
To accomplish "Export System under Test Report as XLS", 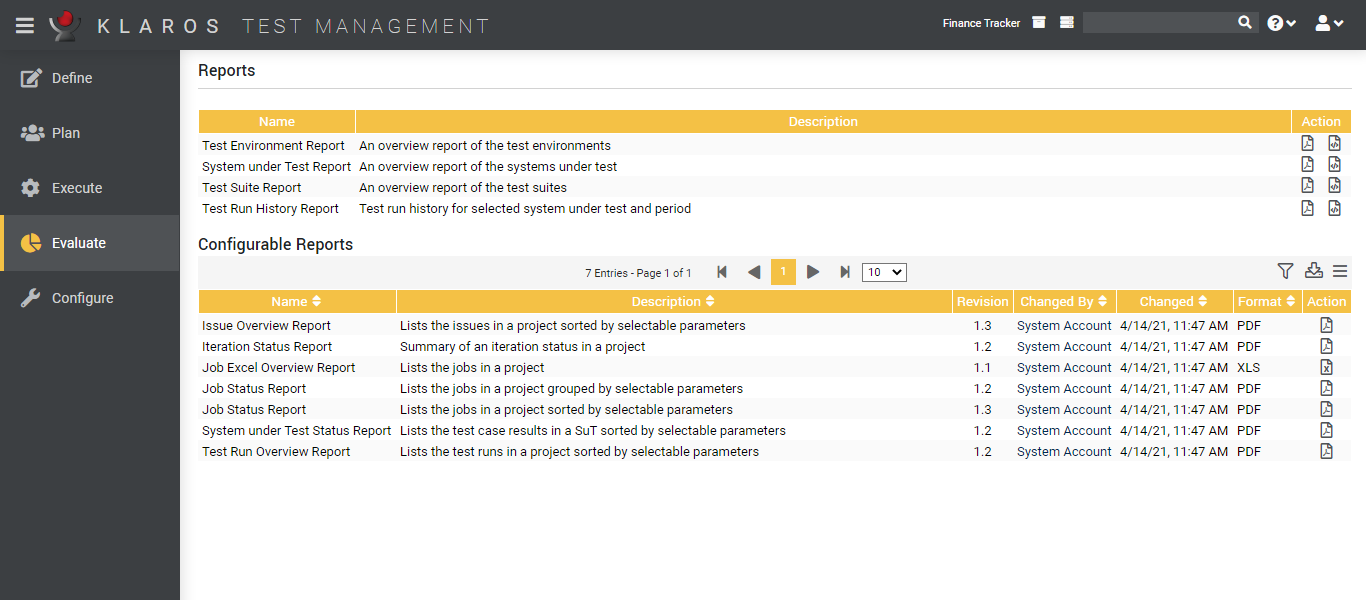I will click(x=1334, y=164).
